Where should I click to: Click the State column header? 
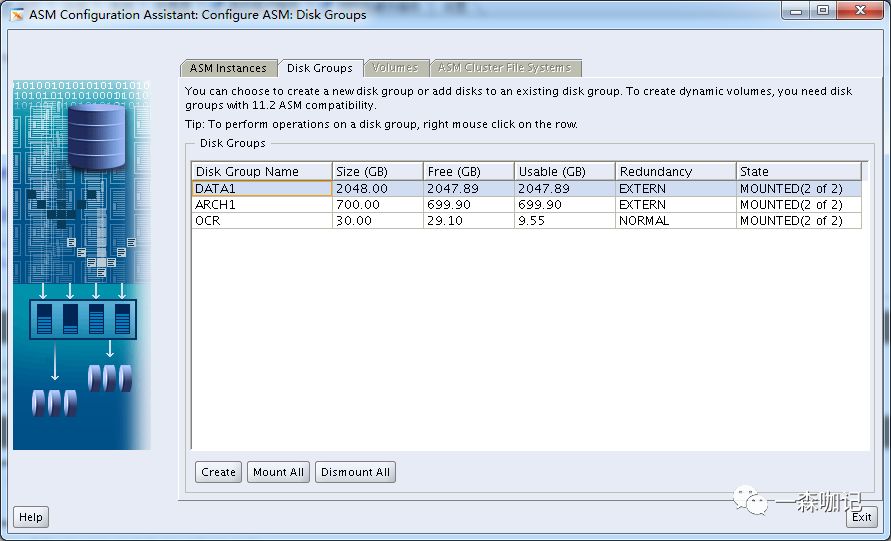click(798, 171)
